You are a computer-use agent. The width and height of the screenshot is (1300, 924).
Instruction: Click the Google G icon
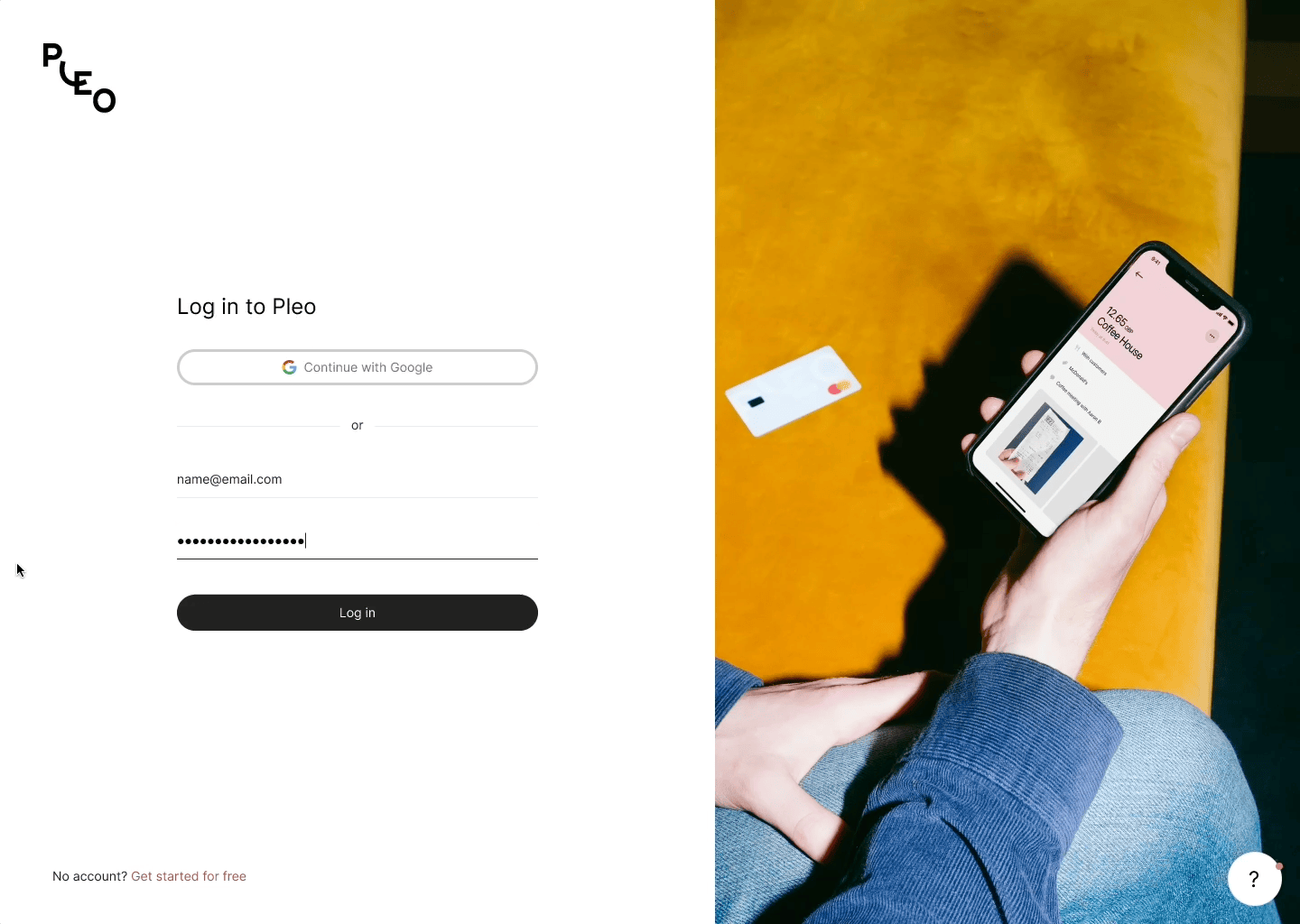coord(289,367)
